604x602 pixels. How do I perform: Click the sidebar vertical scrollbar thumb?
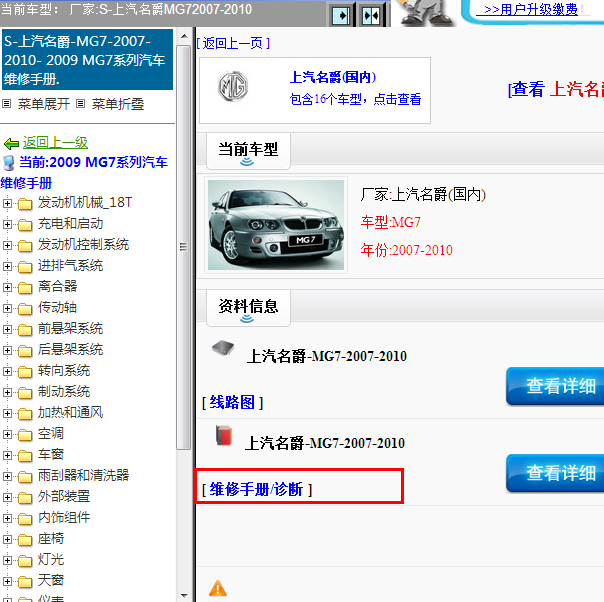(184, 247)
